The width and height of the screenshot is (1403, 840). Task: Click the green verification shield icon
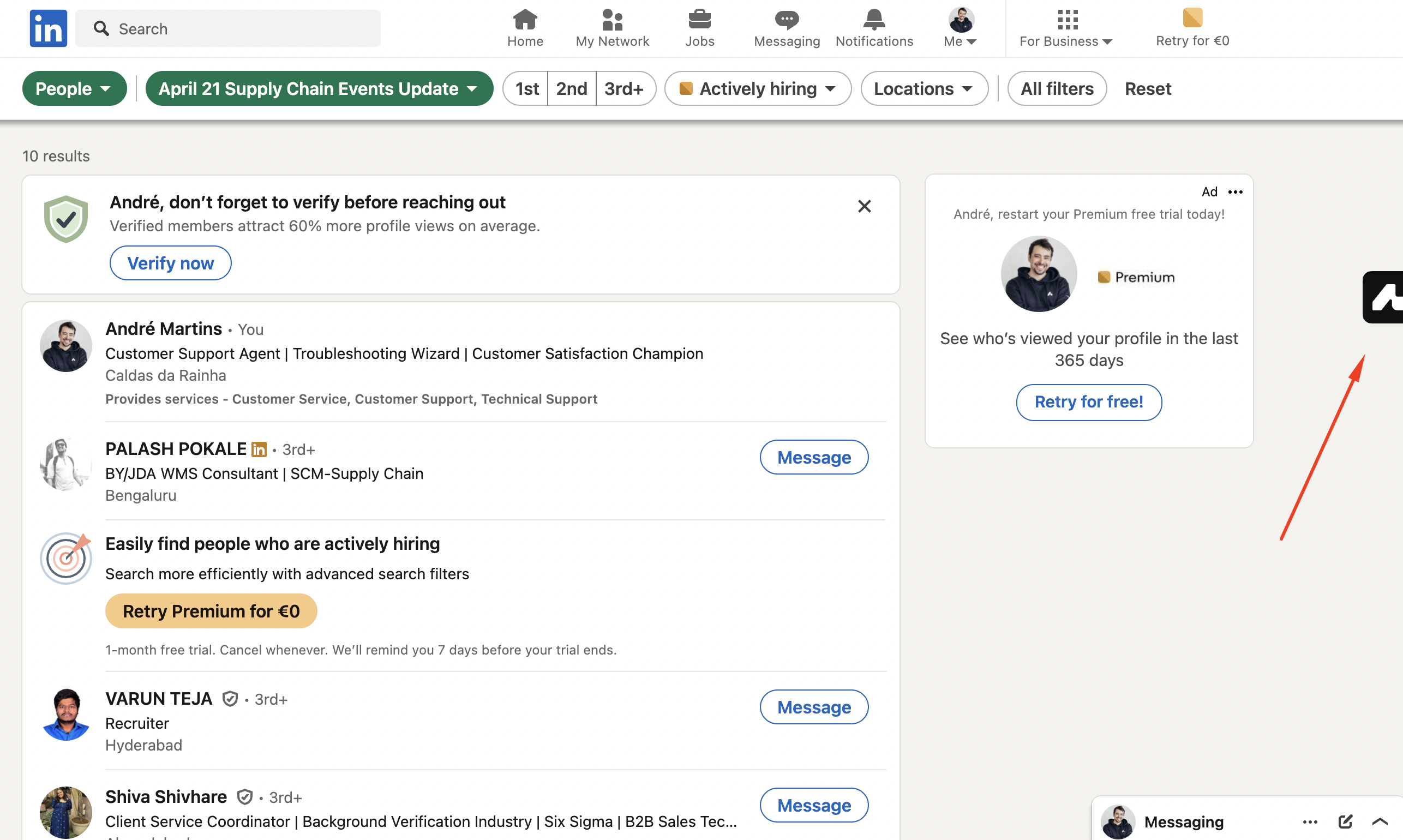66,219
